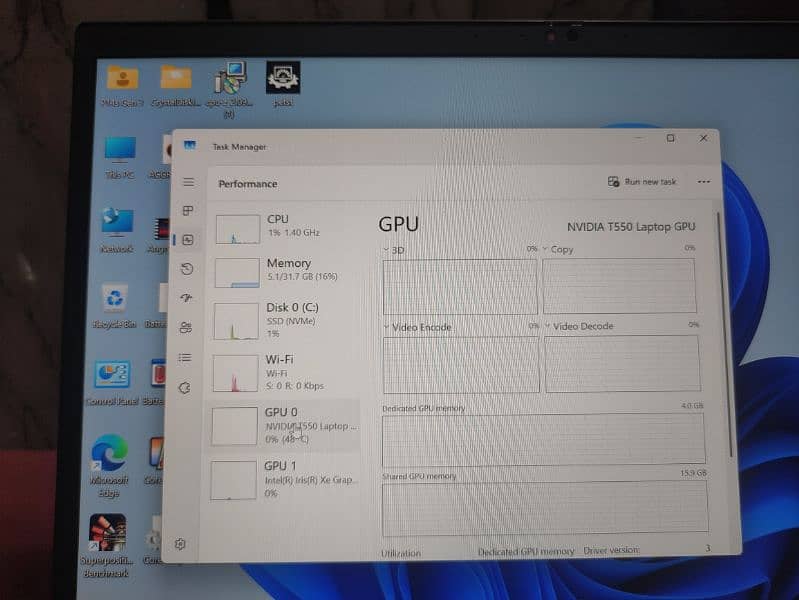Open the Startup apps page icon
The height and width of the screenshot is (600, 799).
(x=186, y=298)
